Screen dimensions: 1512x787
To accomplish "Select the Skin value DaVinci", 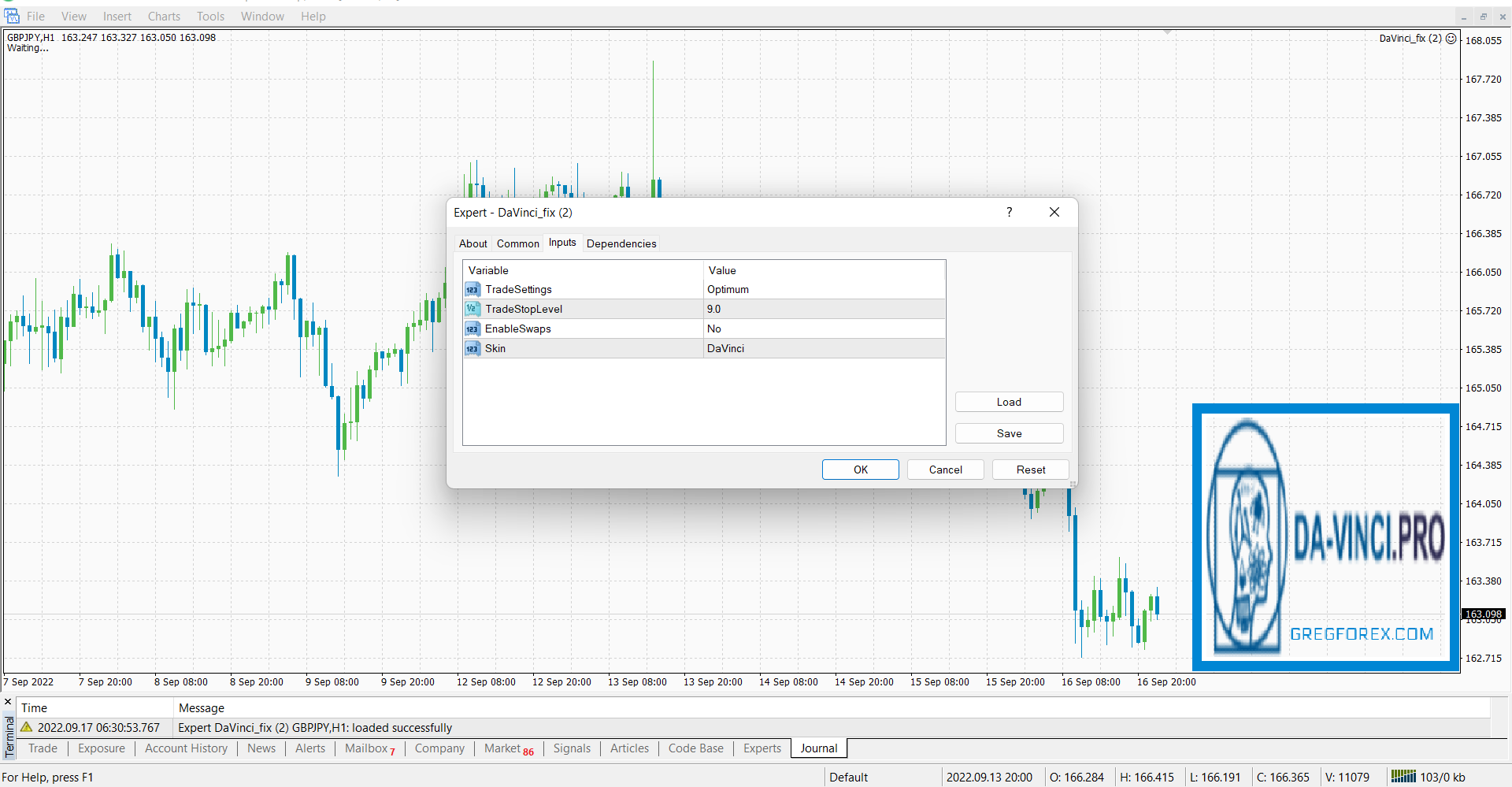I will [824, 349].
